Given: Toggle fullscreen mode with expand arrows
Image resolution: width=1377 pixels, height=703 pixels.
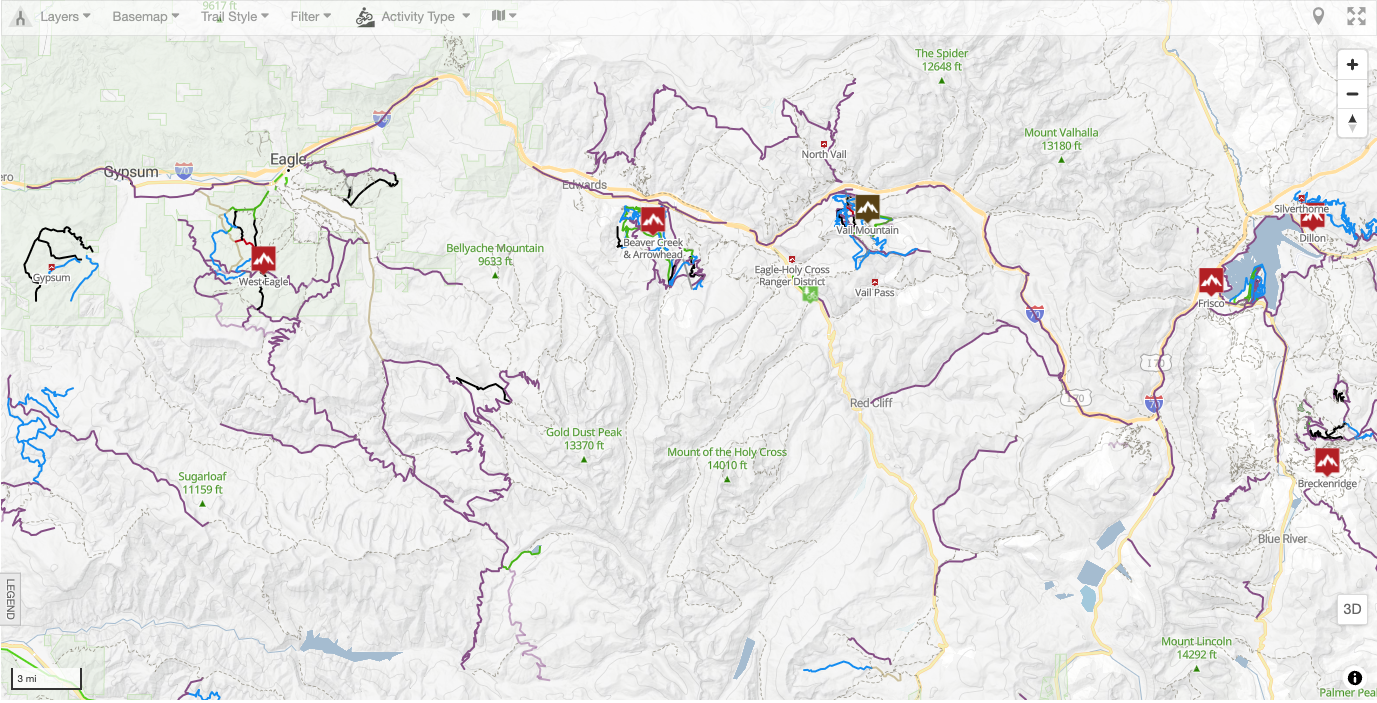Looking at the screenshot, I should click(x=1355, y=15).
